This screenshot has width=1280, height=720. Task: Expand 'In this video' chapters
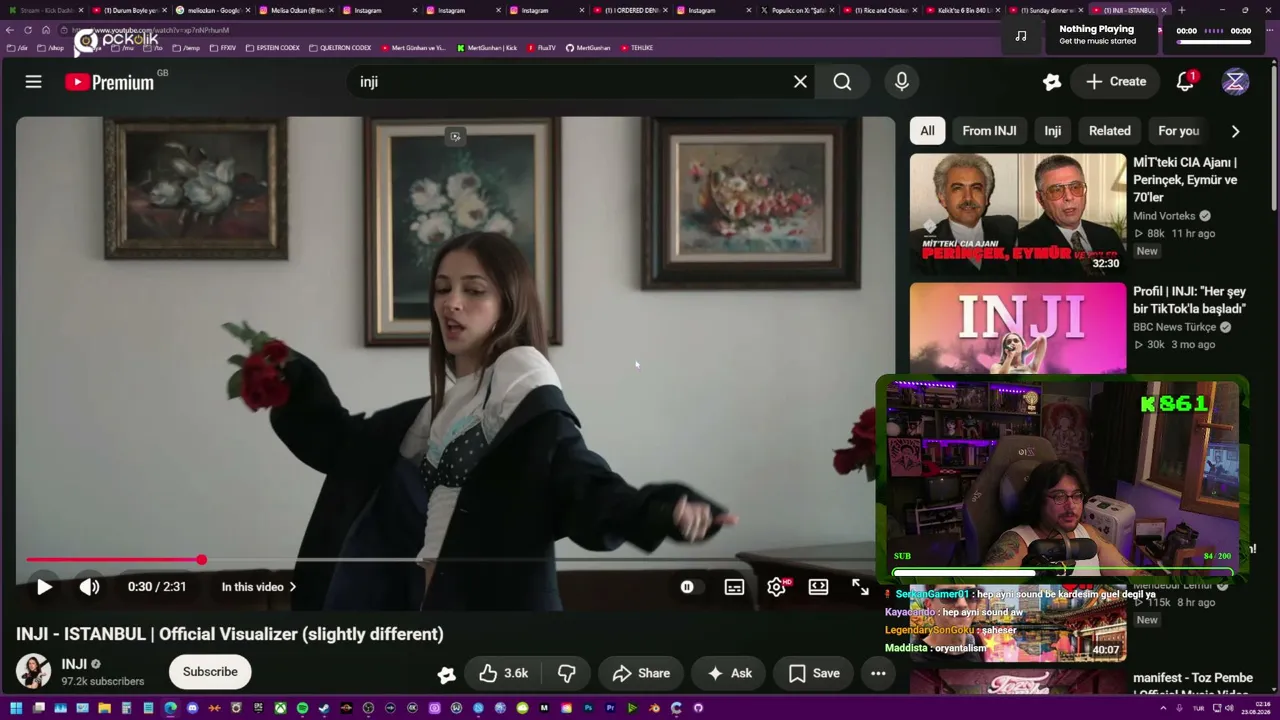click(259, 587)
